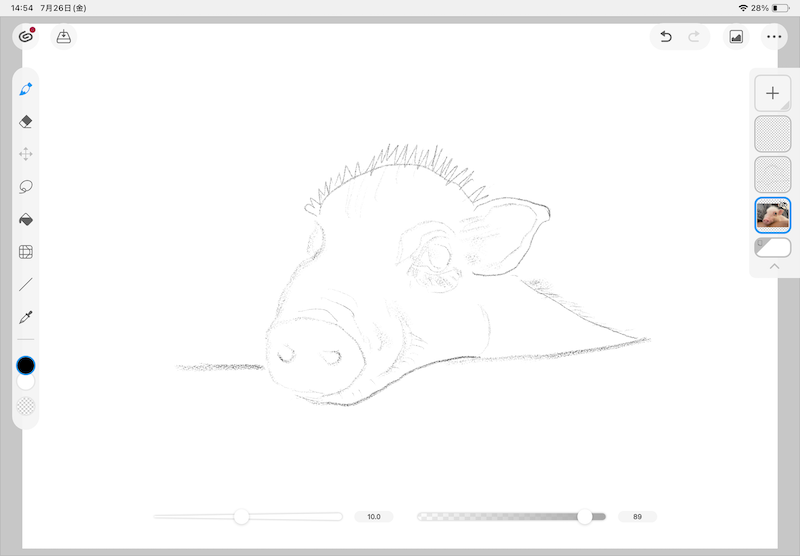Image resolution: width=800 pixels, height=556 pixels.
Task: Edit the brush size value 10.0
Action: click(x=373, y=517)
